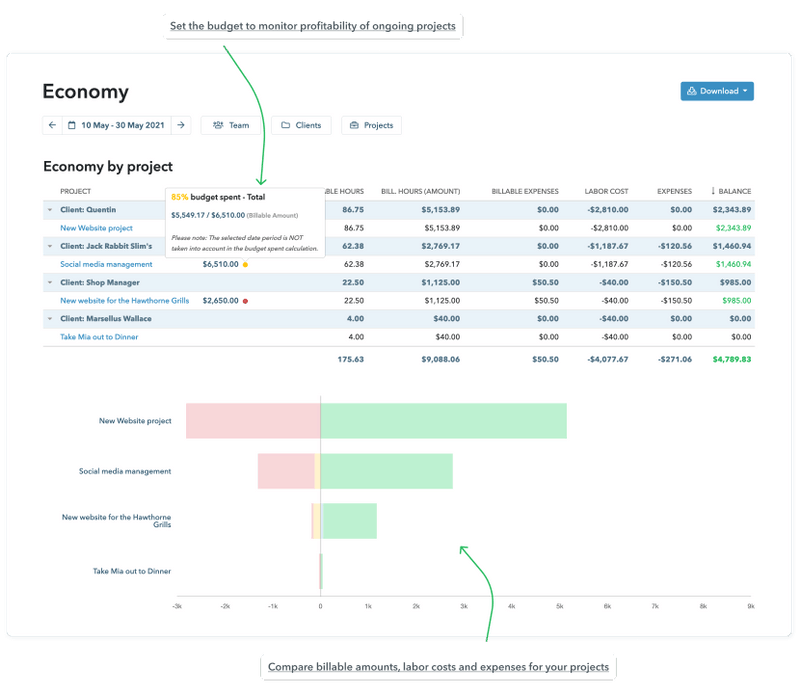The image size is (800, 689).
Task: Click the Download dropdown button
Action: click(x=717, y=91)
